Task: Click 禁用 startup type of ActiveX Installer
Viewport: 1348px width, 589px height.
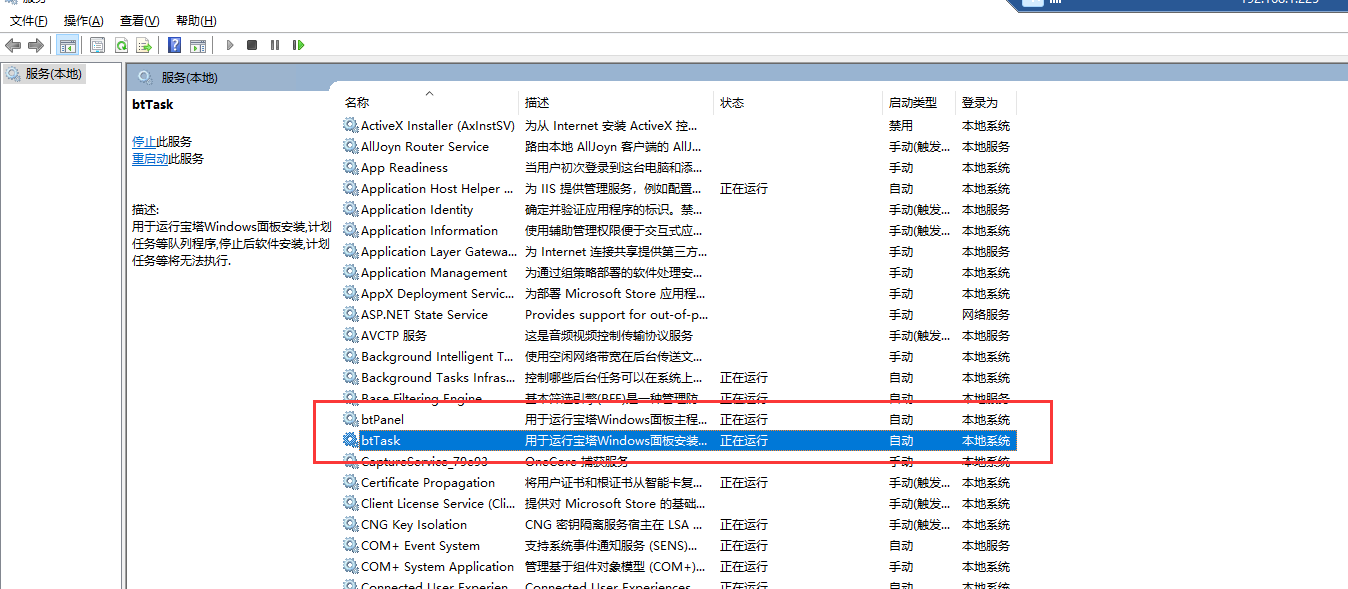Action: [x=901, y=126]
